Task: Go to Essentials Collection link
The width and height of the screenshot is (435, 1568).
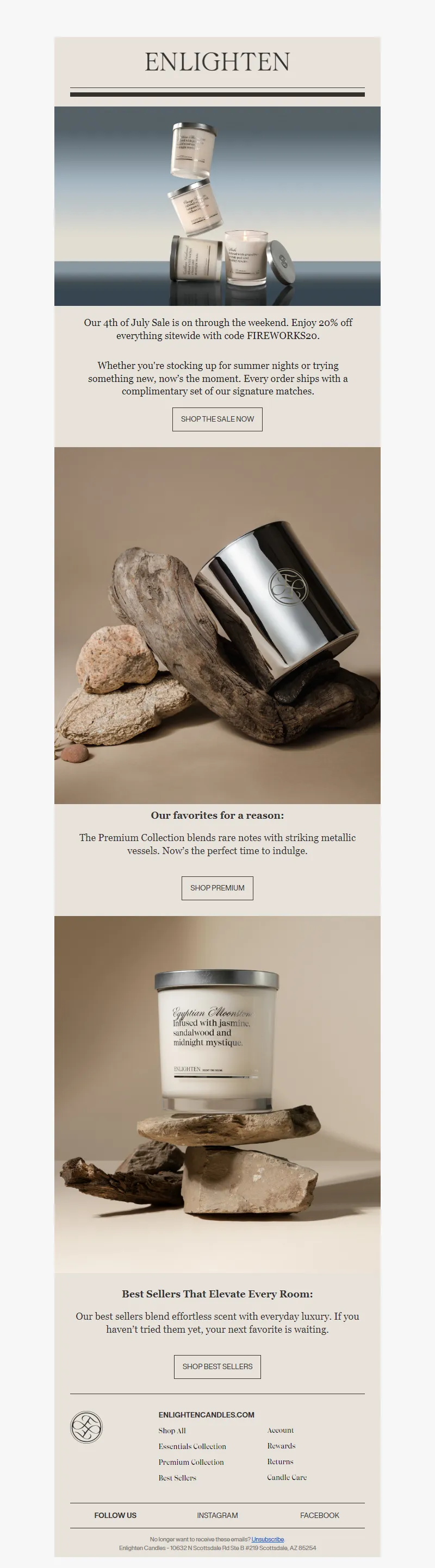Action: 192,1446
